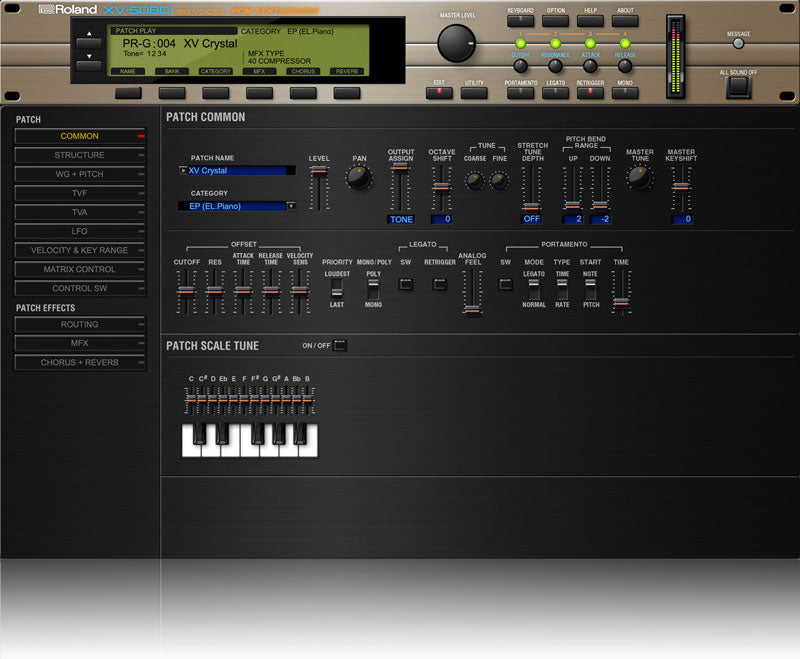Click the KEYBOARD button

click(520, 21)
